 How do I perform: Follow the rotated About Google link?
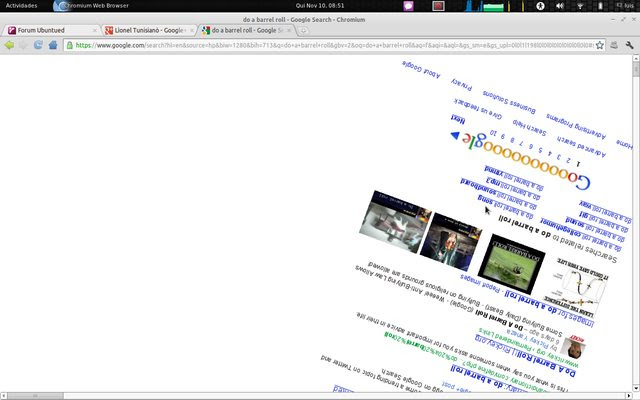(x=421, y=70)
